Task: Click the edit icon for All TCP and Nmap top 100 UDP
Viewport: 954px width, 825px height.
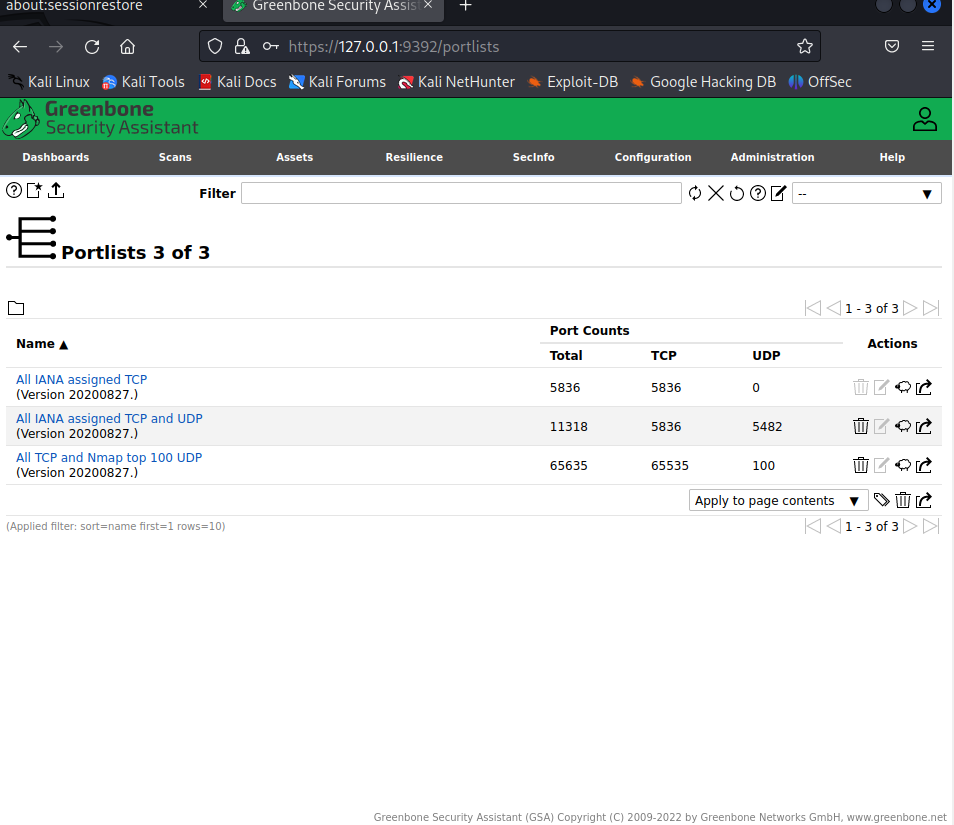Action: [x=881, y=465]
